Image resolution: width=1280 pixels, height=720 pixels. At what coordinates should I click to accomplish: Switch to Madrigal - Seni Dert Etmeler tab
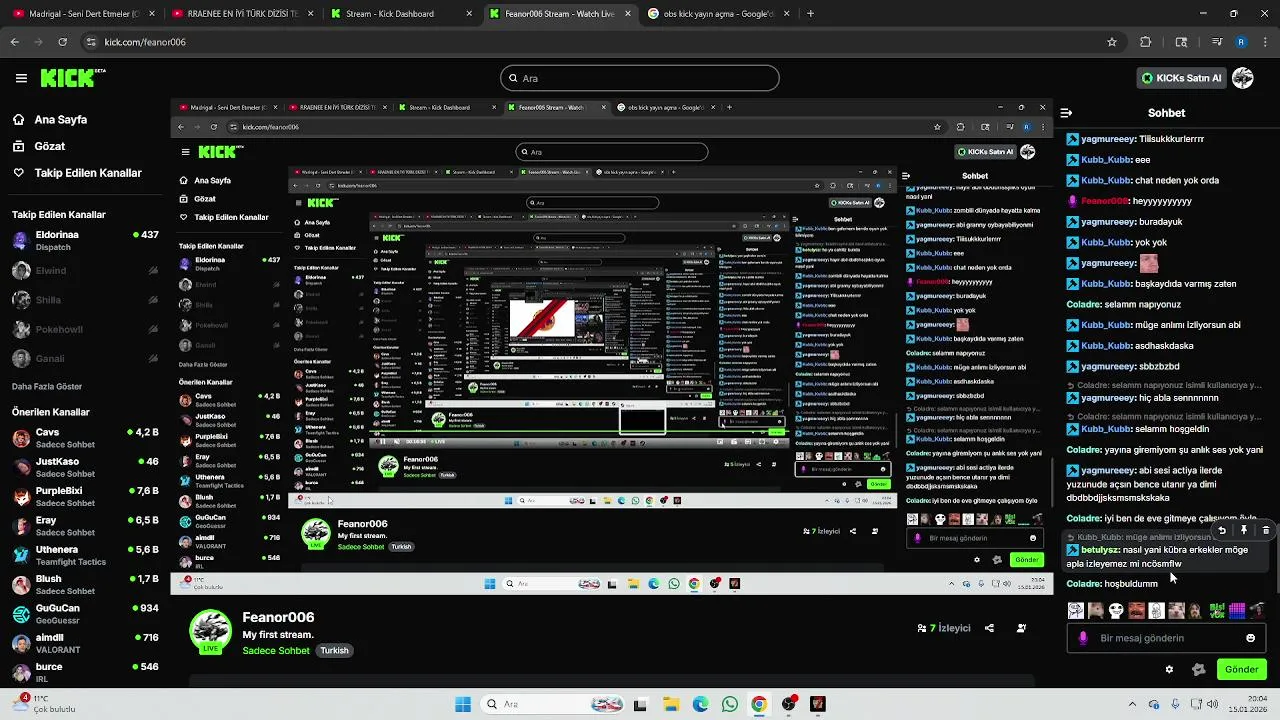(x=83, y=14)
